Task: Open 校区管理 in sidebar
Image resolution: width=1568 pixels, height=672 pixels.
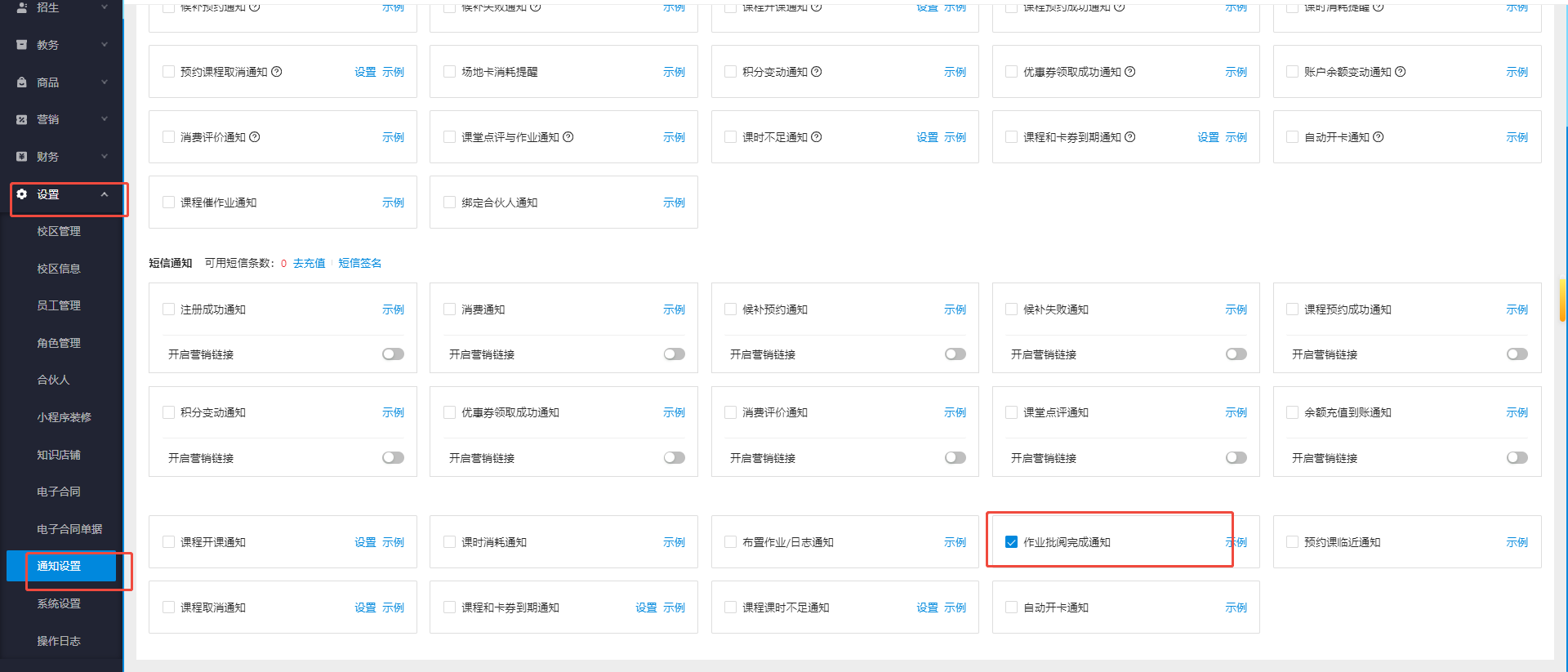Action: point(59,231)
